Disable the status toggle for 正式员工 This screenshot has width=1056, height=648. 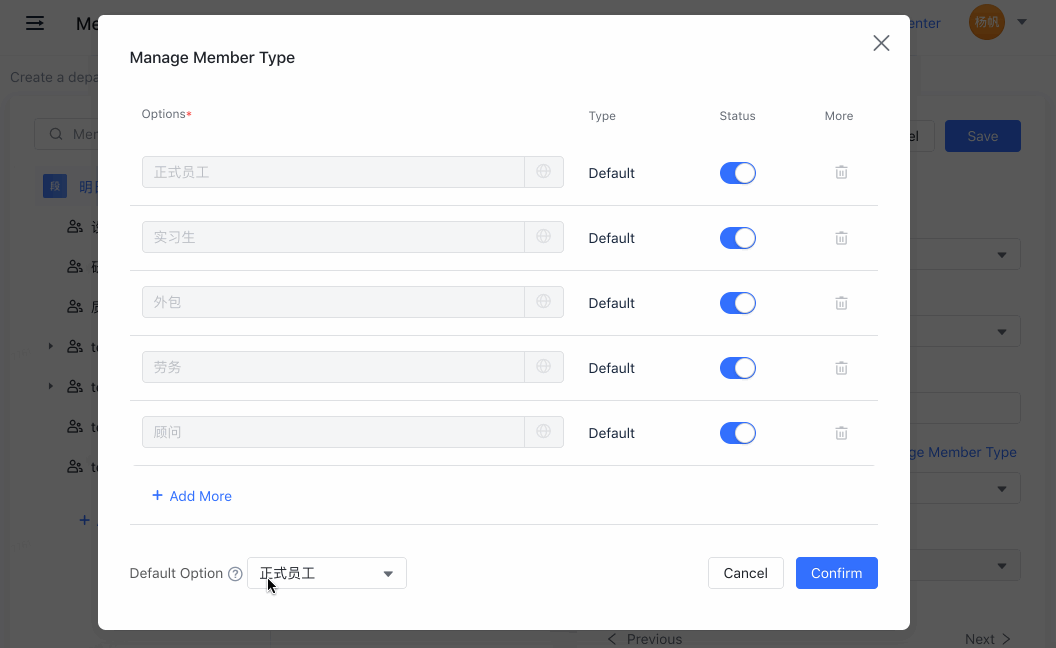[737, 172]
